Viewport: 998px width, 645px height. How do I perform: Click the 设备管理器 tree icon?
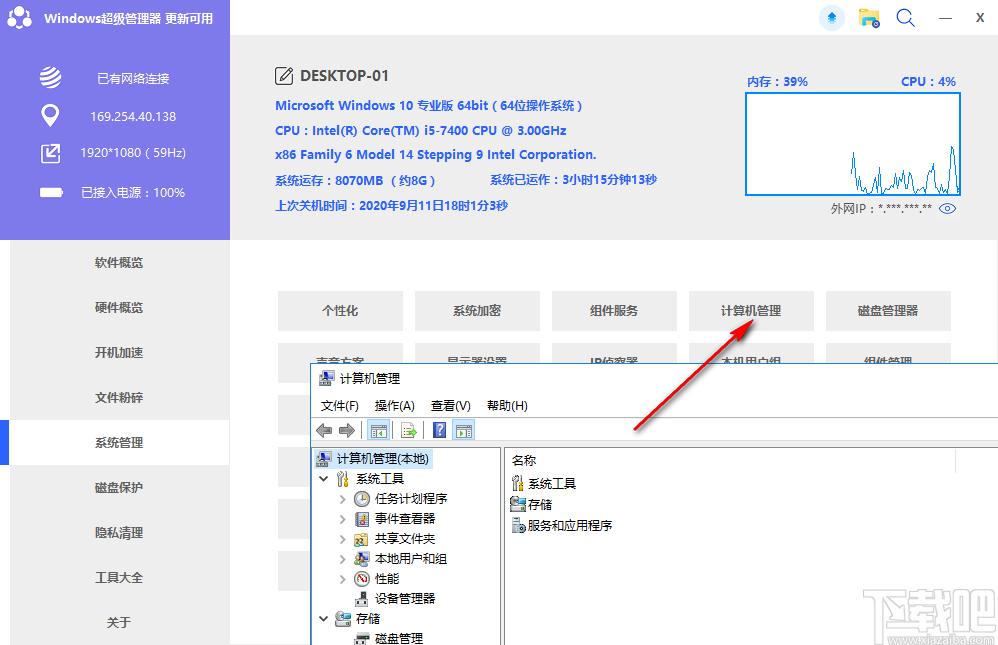click(x=362, y=599)
